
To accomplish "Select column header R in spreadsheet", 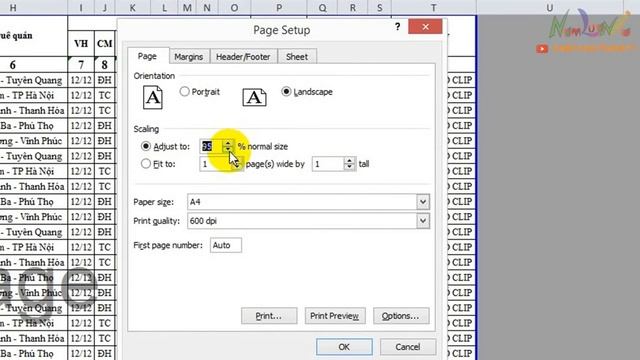I will (x=353, y=7).
